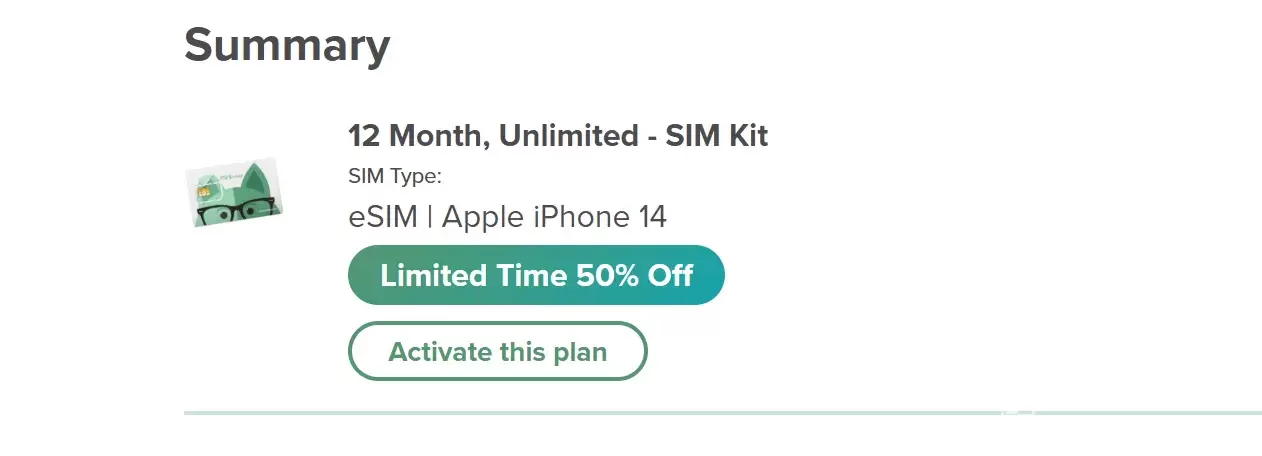Image resolution: width=1262 pixels, height=456 pixels.
Task: Open the Mint SIM card thumbnail image
Action: 236,192
